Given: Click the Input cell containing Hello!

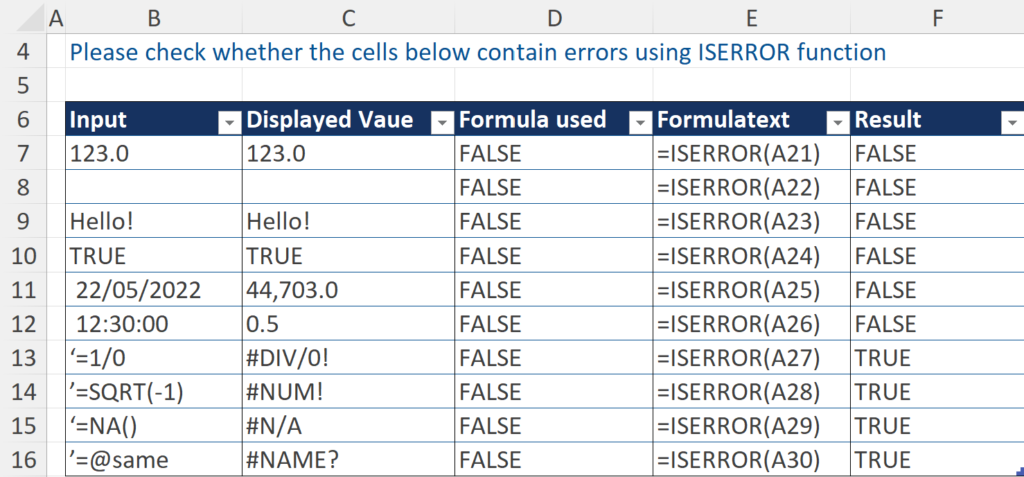Looking at the screenshot, I should (x=152, y=222).
